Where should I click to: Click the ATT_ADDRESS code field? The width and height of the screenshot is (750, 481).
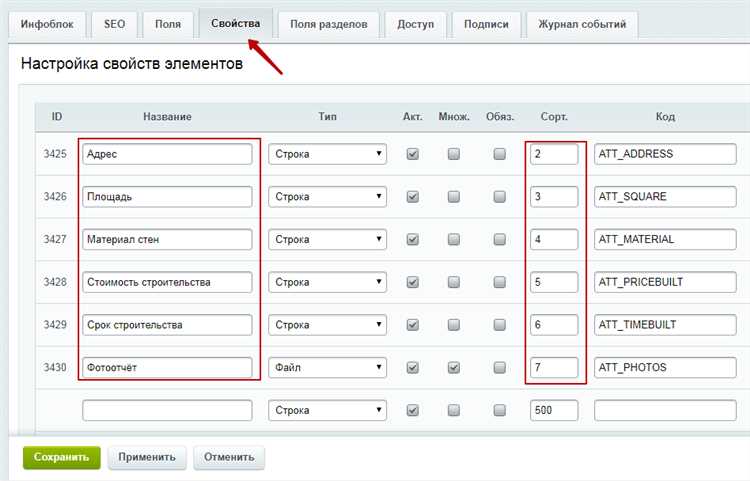(x=665, y=154)
